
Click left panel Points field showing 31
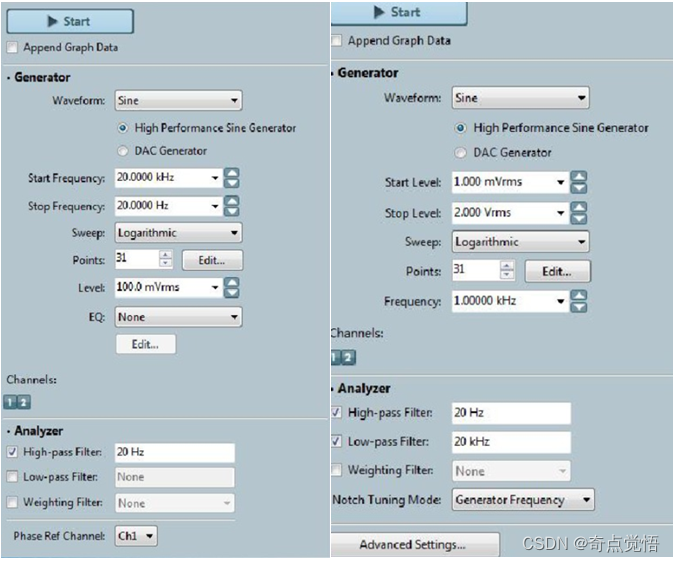pos(137,259)
